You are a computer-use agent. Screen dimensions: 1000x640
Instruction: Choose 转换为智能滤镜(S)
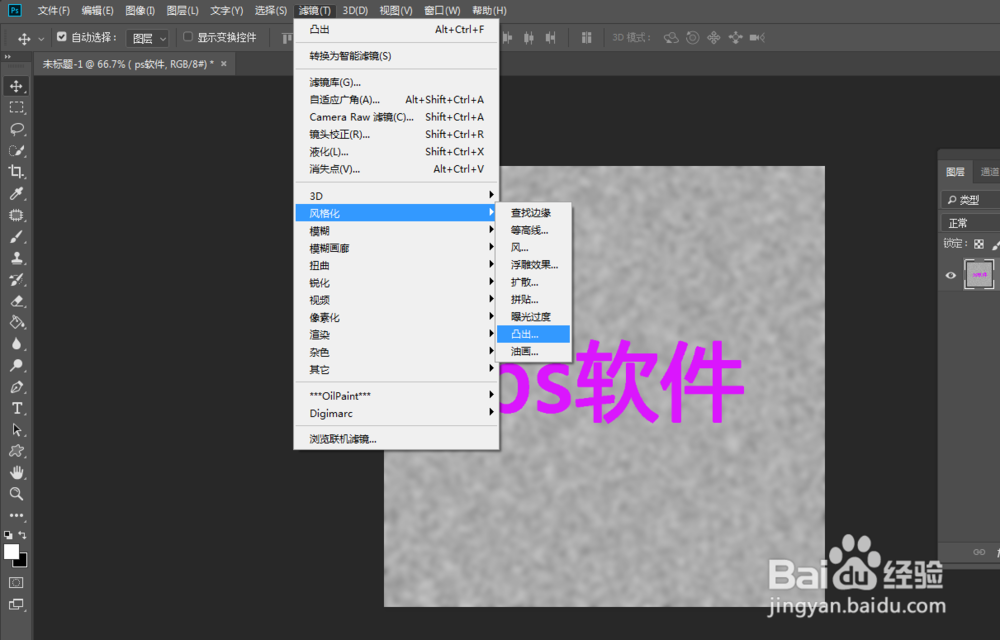[396, 56]
